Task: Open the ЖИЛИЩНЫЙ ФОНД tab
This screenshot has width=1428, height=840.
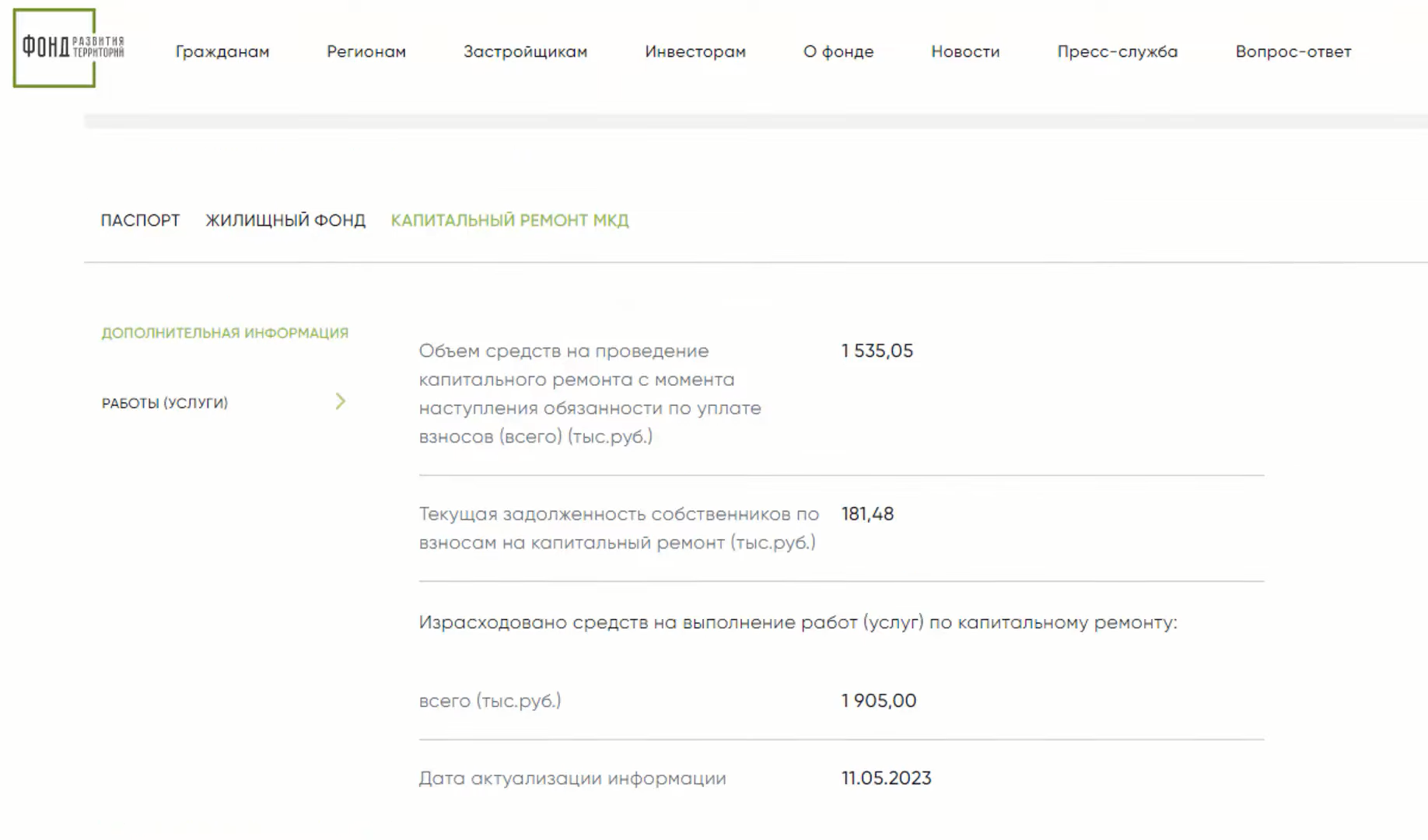Action: (x=285, y=220)
